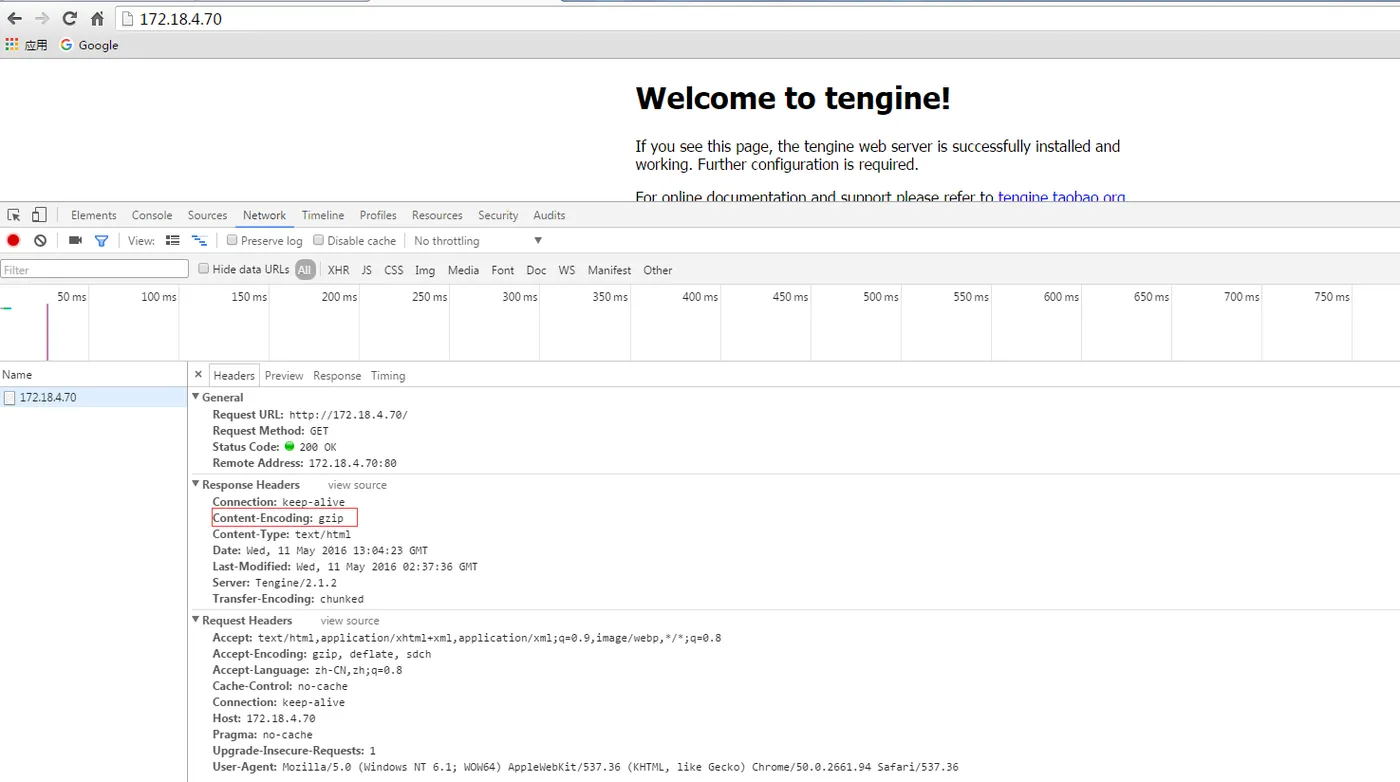Switch to large request rows view
1400x782 pixels.
point(173,241)
